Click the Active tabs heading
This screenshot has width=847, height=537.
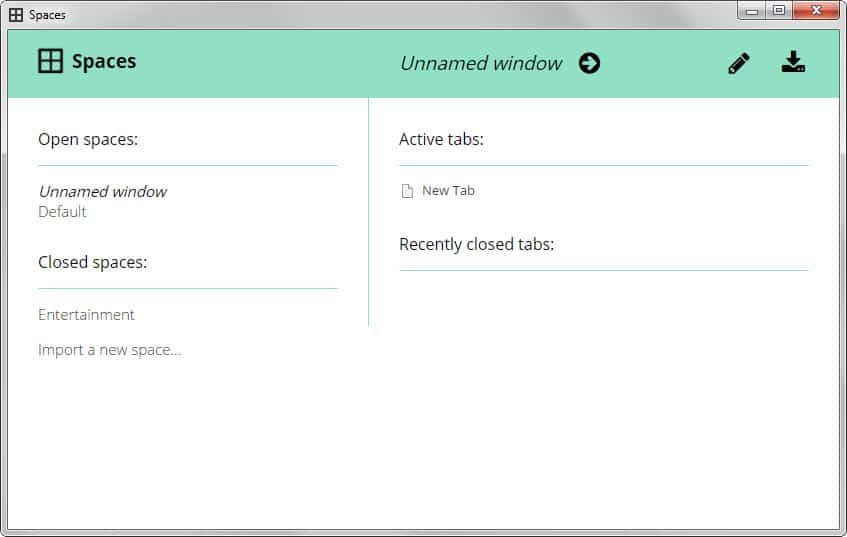[441, 139]
